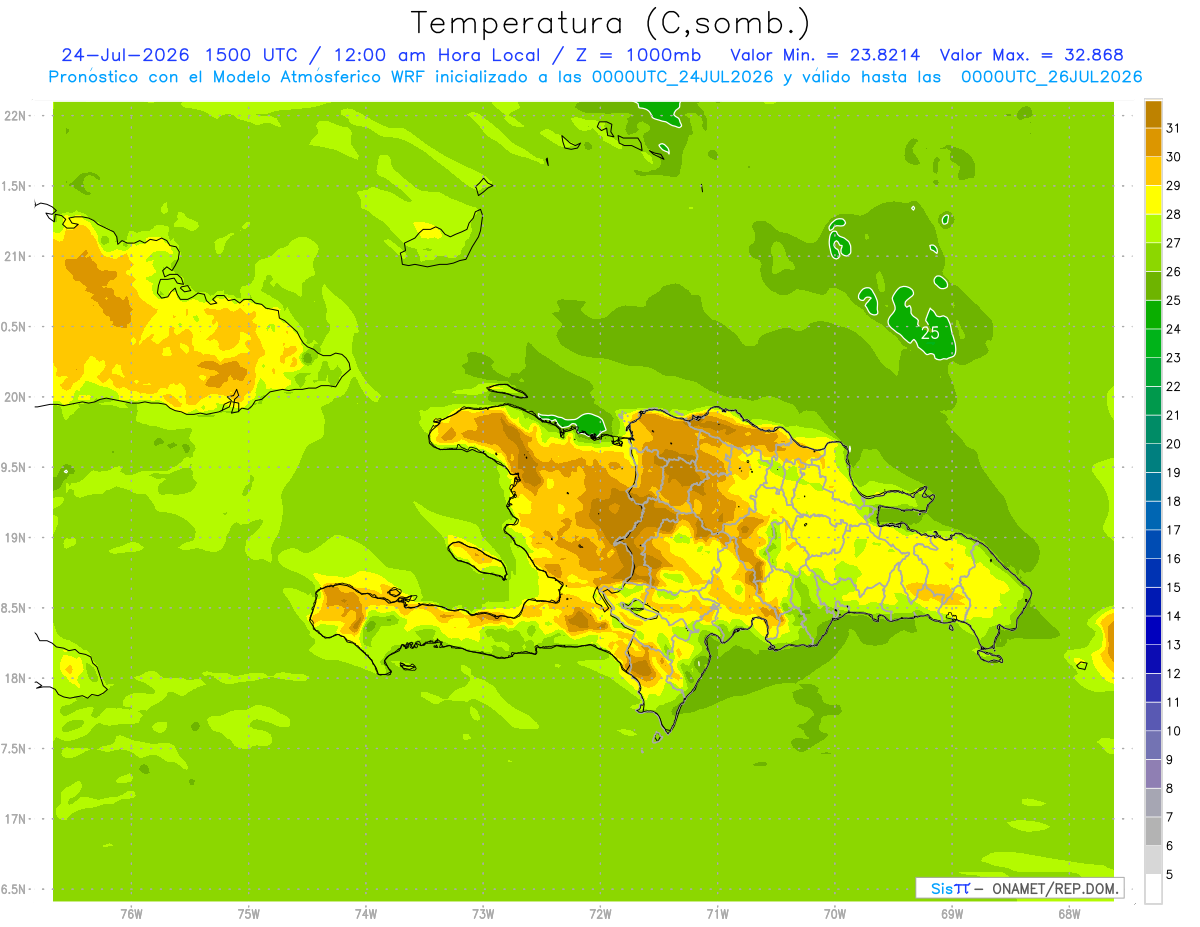
Task: Click the '0000UTC_26JUL2026' valid-until time
Action: click(1051, 77)
